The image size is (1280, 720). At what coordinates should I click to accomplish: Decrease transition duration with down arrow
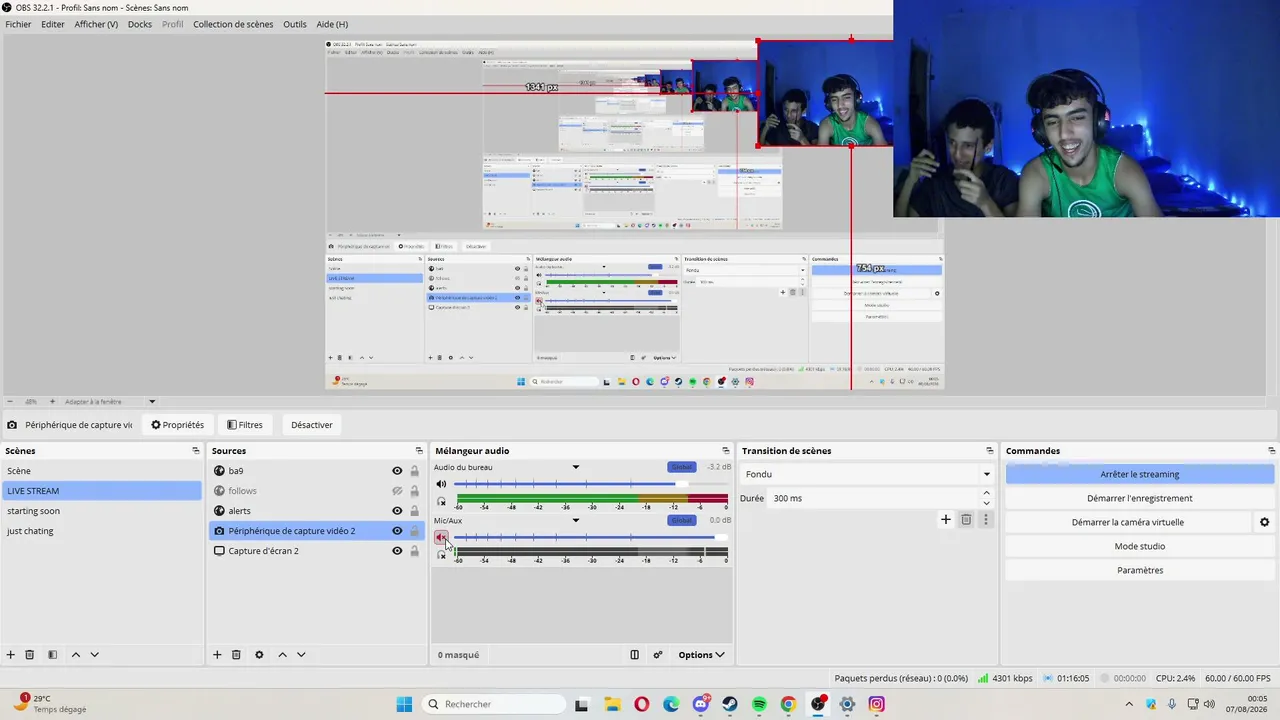pyautogui.click(x=986, y=503)
